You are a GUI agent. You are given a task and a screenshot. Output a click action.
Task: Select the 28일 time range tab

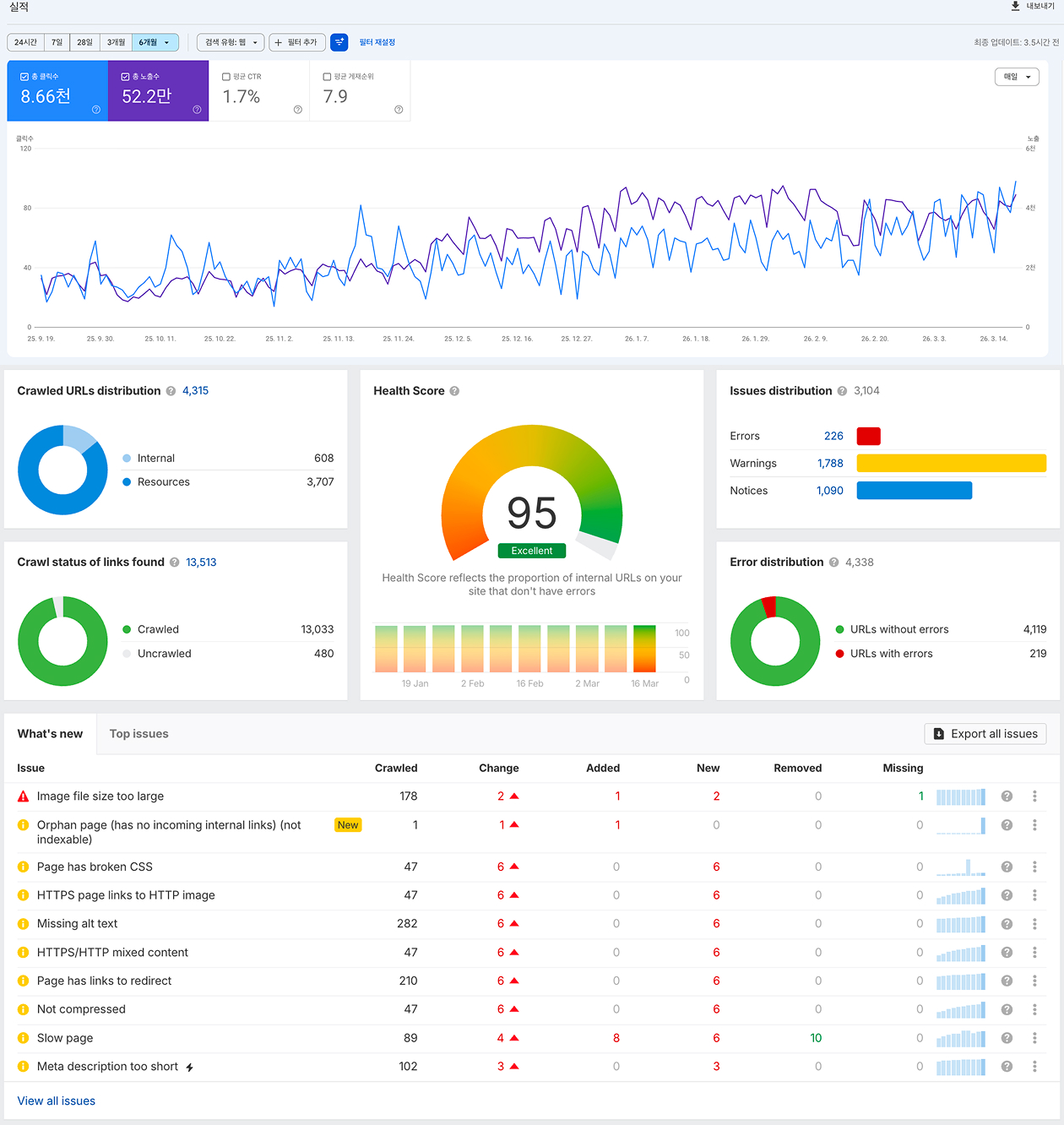(84, 42)
